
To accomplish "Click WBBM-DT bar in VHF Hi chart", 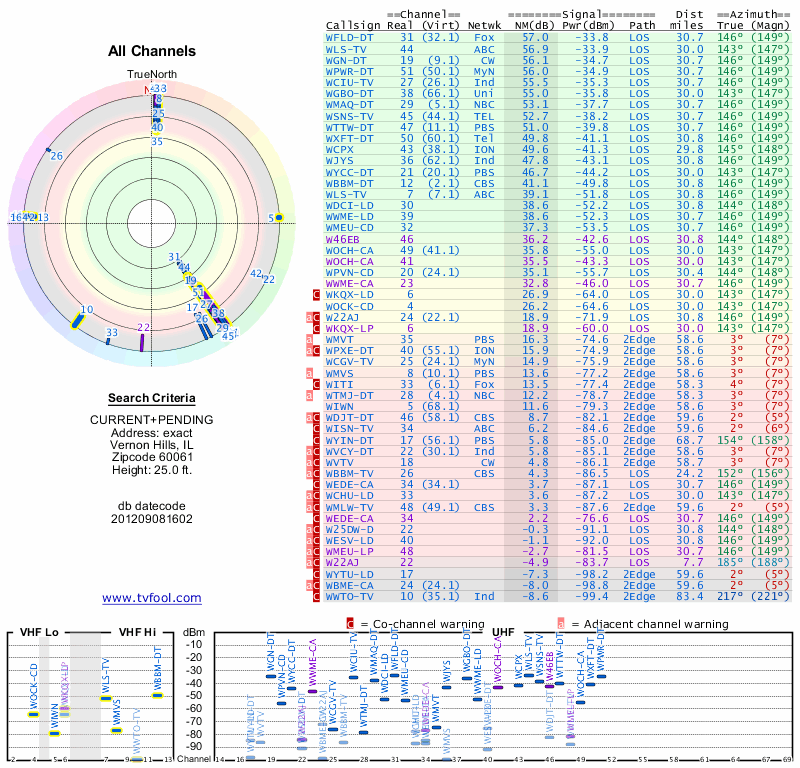I will tap(157, 695).
